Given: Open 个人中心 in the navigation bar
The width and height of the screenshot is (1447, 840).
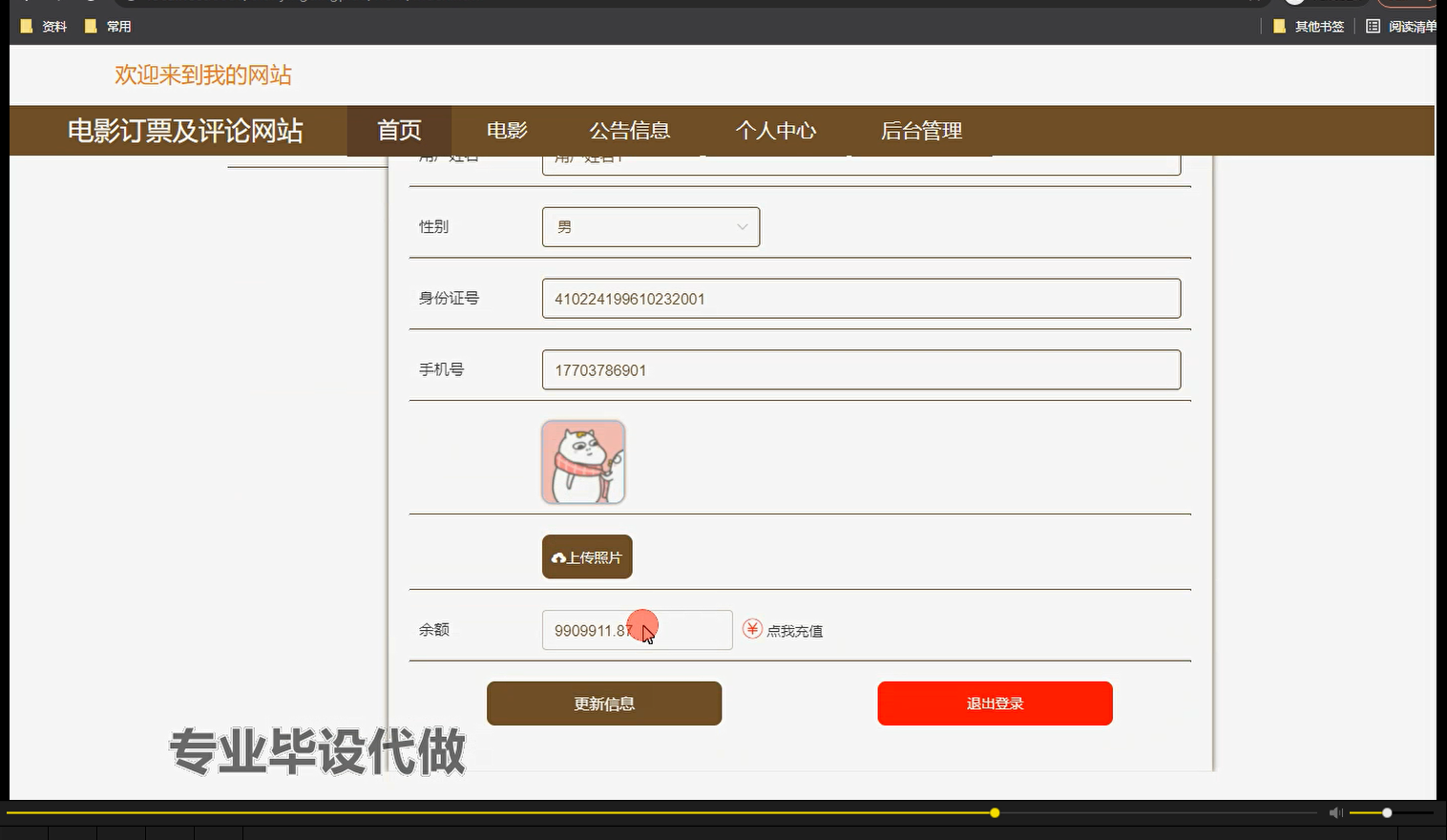Looking at the screenshot, I should point(775,131).
